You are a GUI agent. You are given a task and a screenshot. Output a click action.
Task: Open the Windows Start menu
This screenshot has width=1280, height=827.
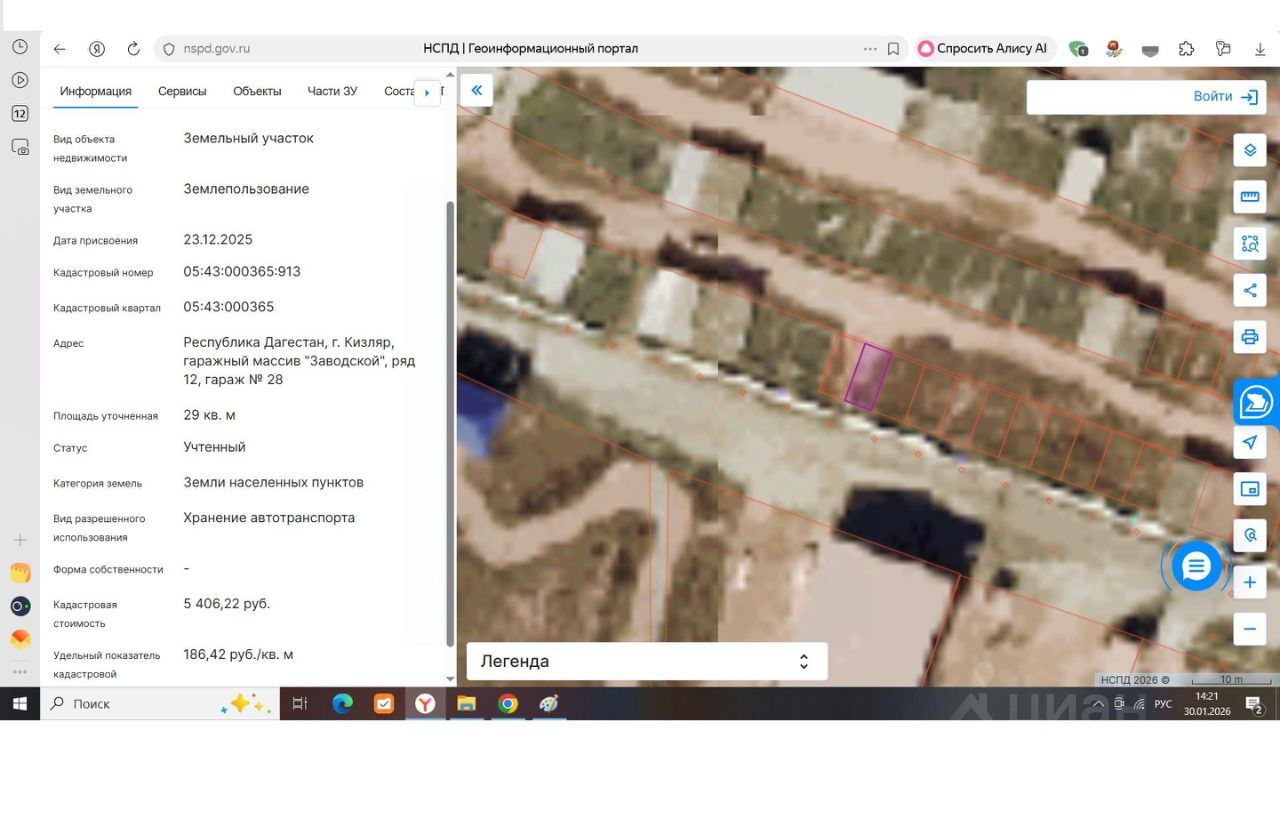tap(20, 704)
